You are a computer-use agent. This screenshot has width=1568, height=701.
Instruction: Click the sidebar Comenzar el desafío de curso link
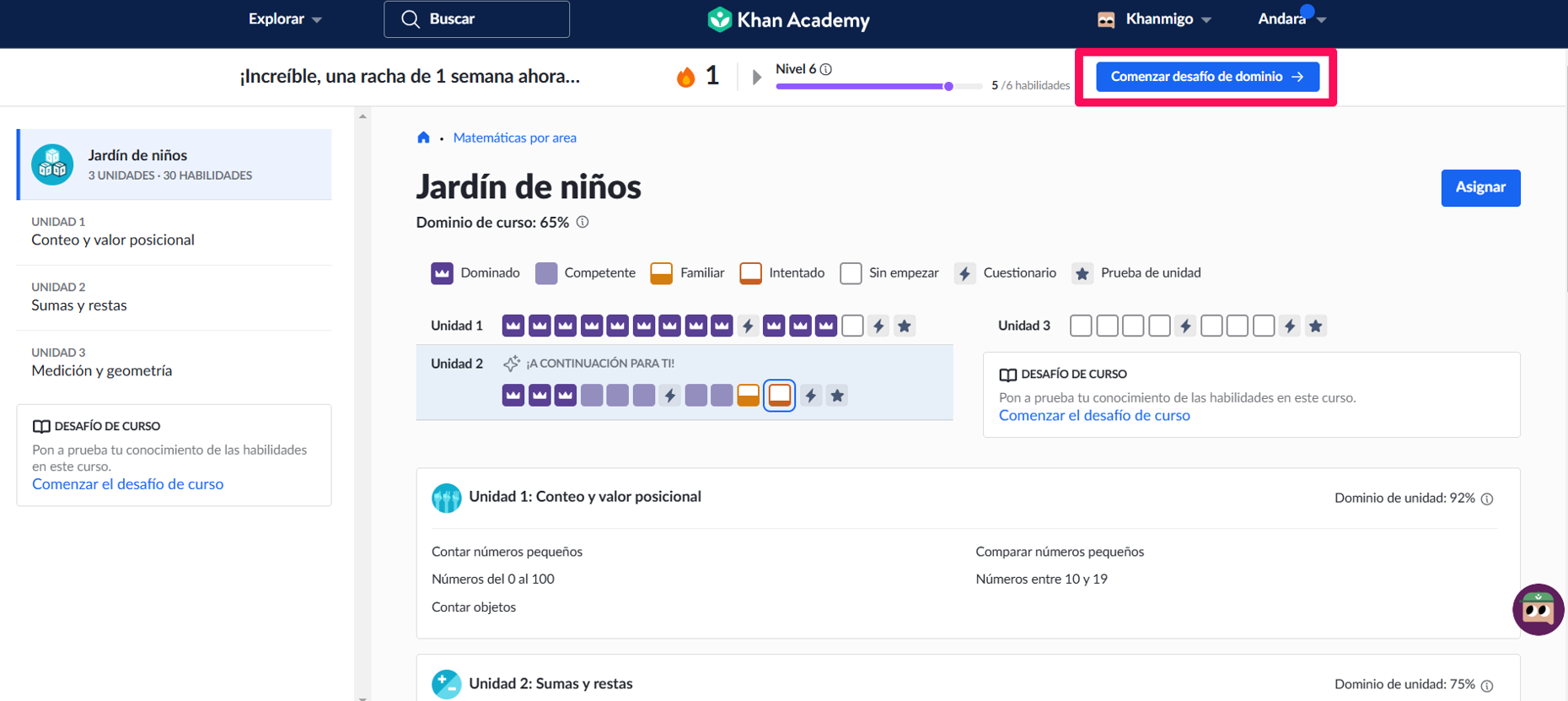point(128,484)
